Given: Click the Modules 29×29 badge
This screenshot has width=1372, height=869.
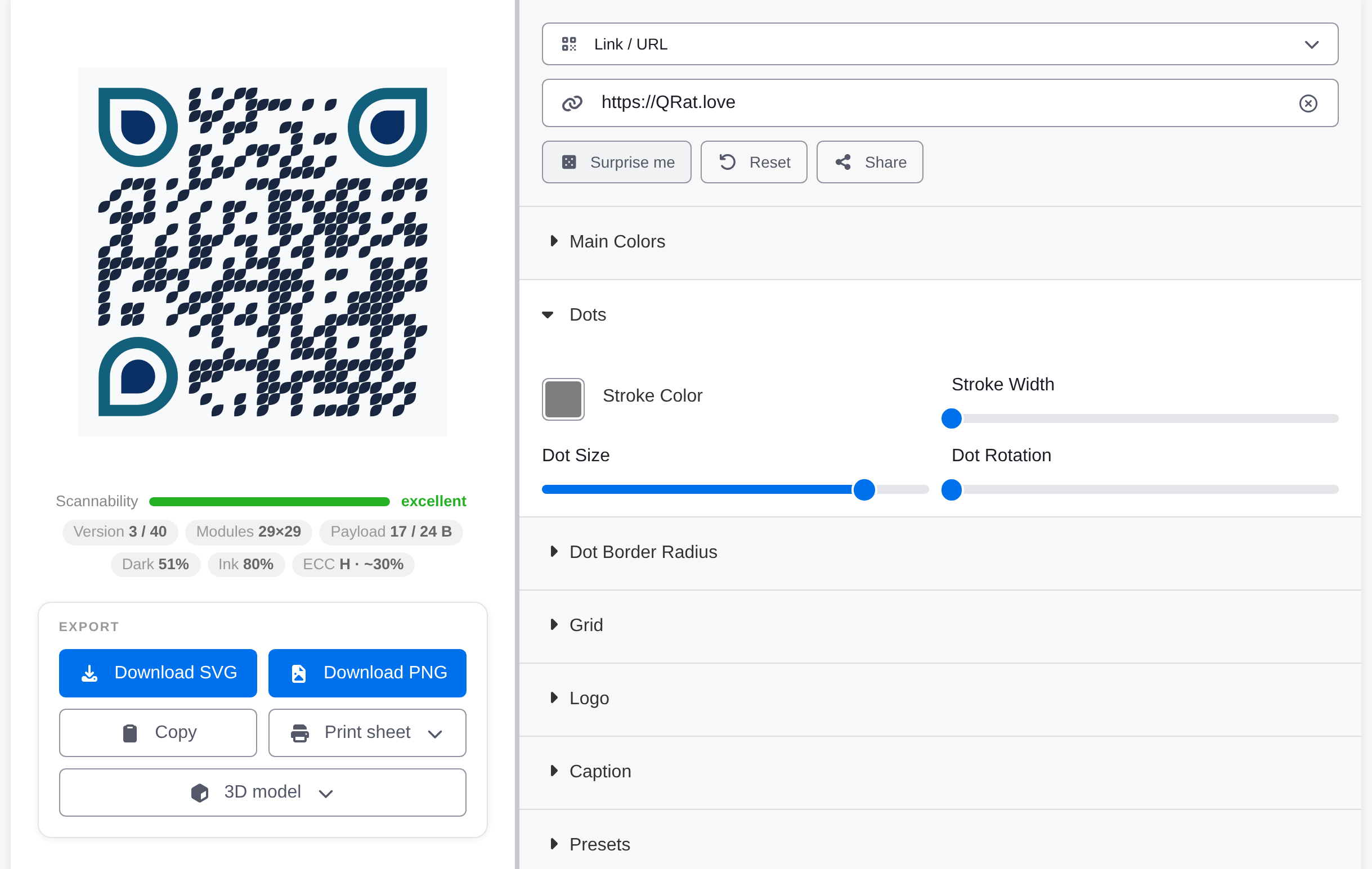Looking at the screenshot, I should [248, 532].
